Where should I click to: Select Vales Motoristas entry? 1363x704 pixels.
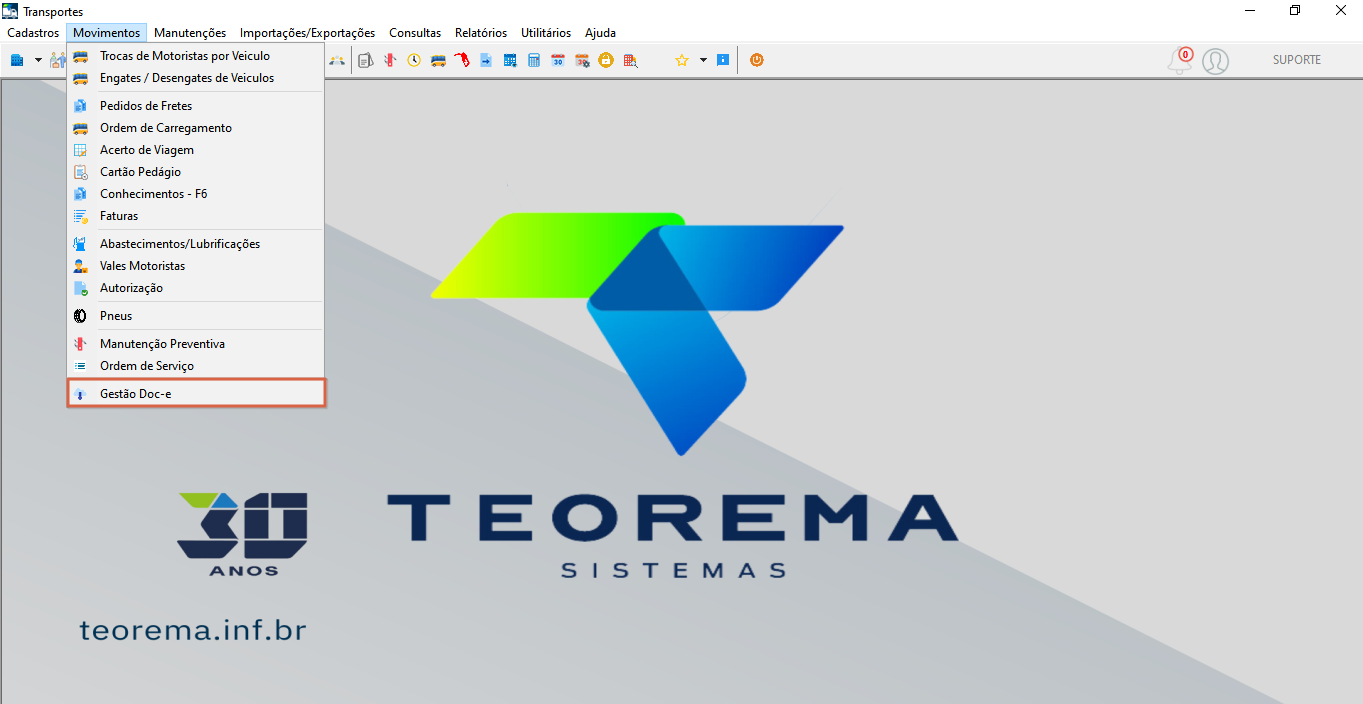196,266
